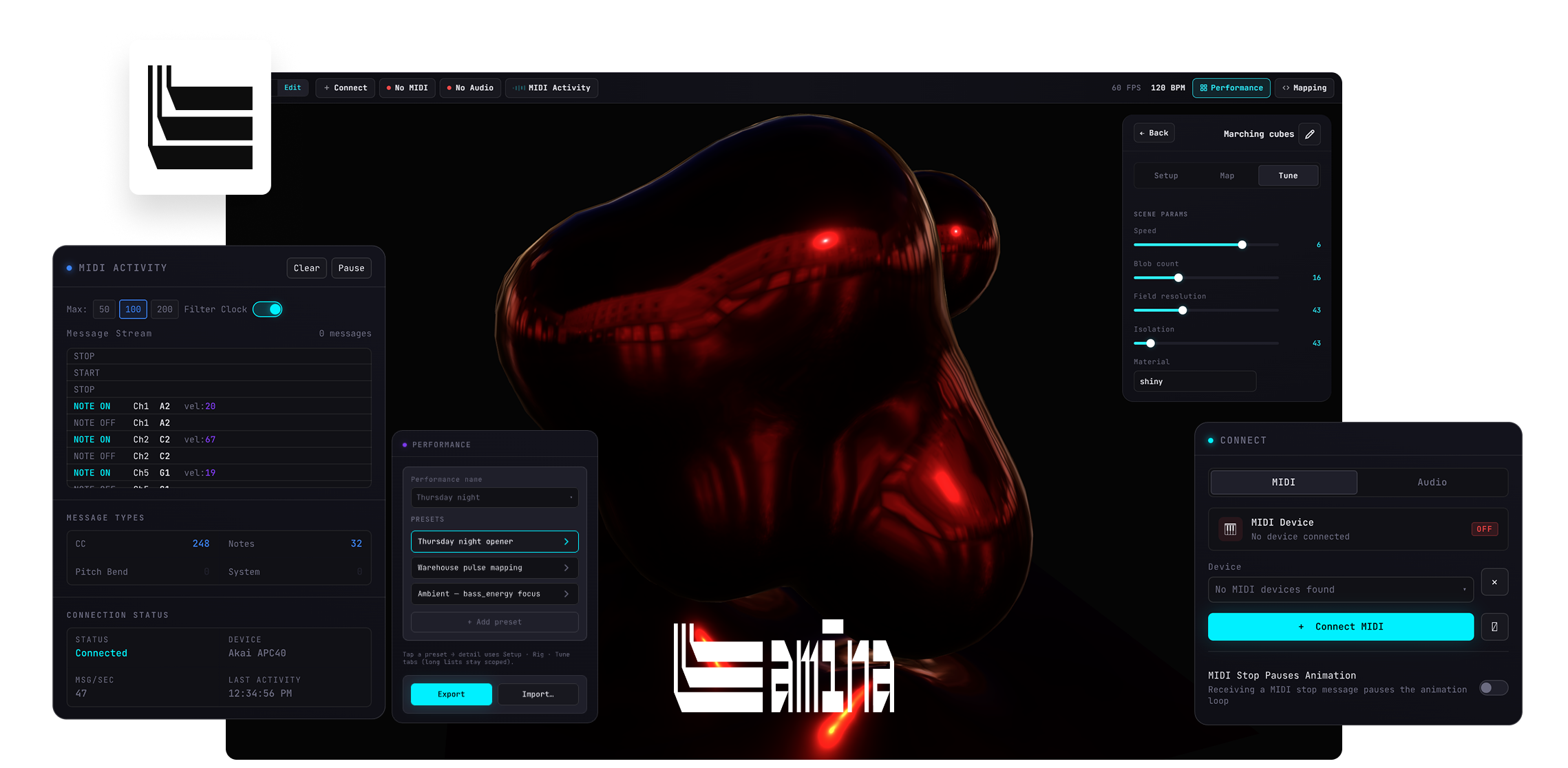Screen dimensions: 1568x768
Task: Click the MIDI Activity waveform button in toolbar
Action: pyautogui.click(x=551, y=88)
